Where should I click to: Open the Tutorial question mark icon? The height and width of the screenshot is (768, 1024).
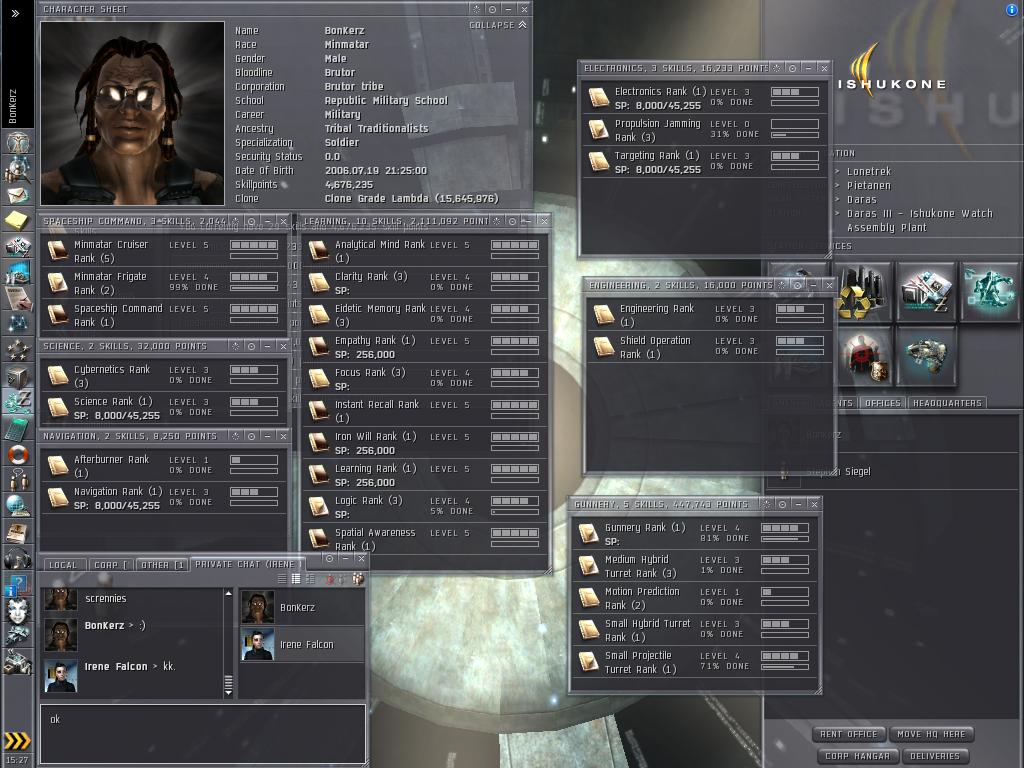point(18,584)
